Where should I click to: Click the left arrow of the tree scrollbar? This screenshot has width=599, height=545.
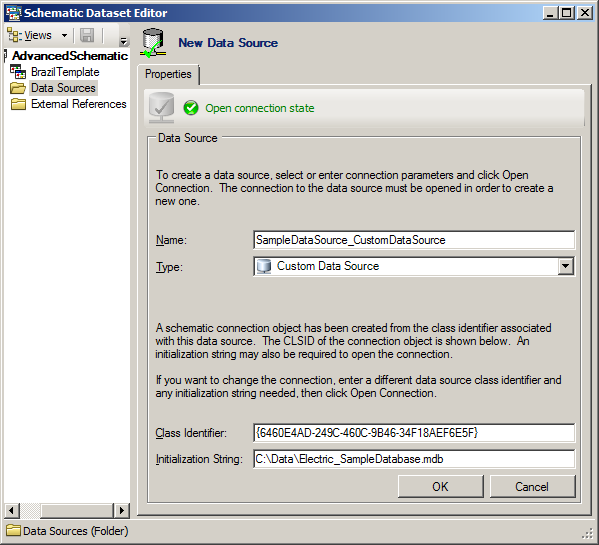12,510
